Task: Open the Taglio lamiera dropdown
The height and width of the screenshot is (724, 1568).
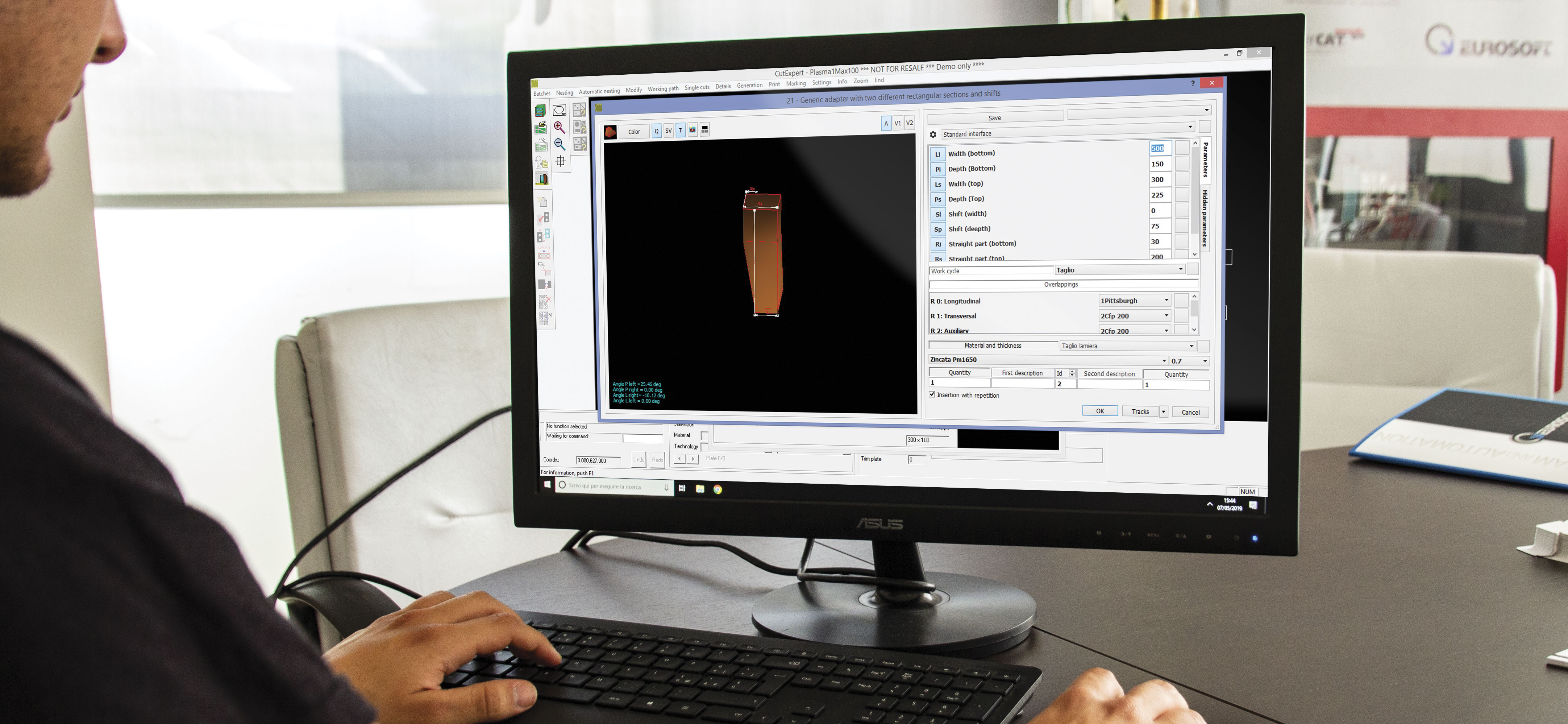Action: pos(1127,346)
